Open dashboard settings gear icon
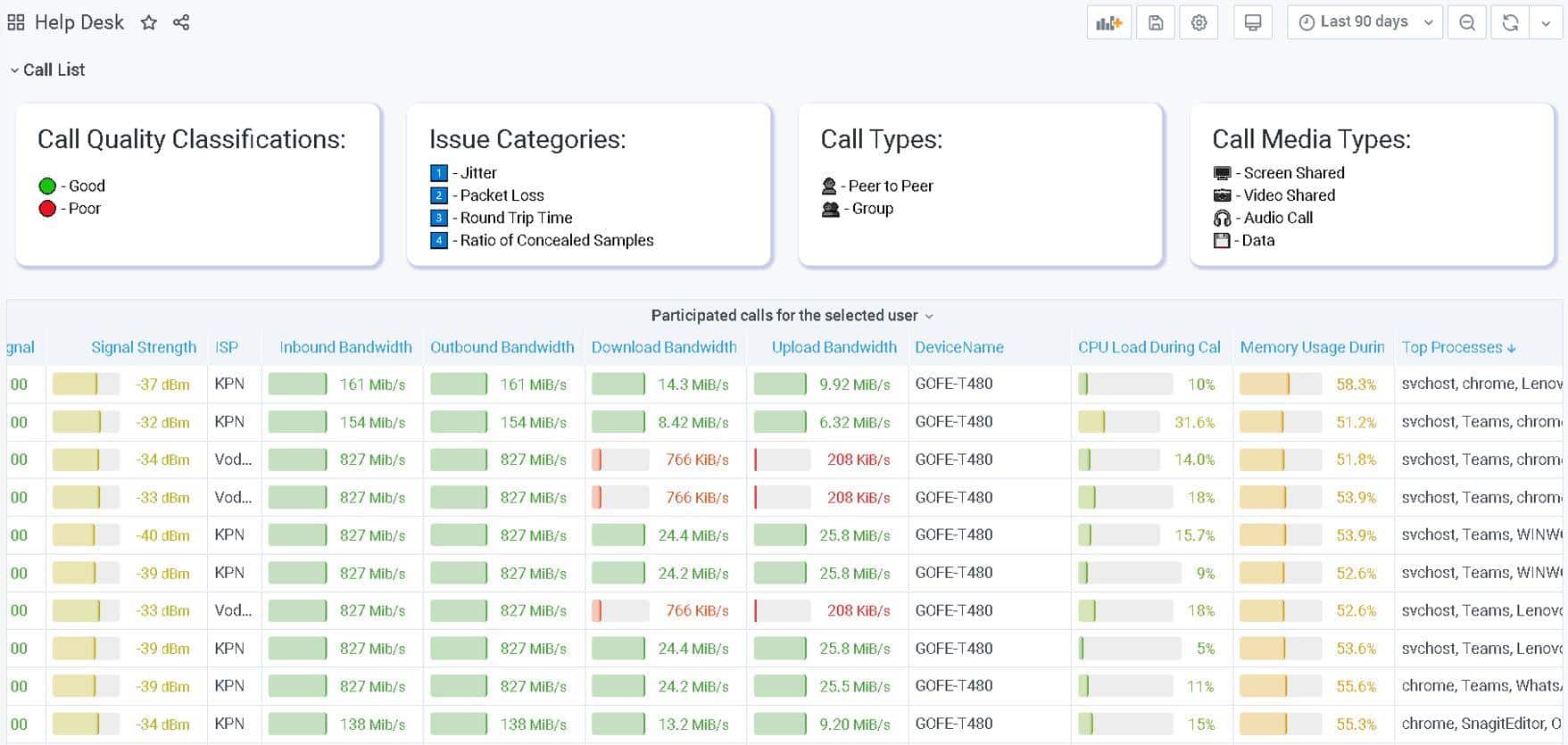The width and height of the screenshot is (1568, 745). point(1199,23)
